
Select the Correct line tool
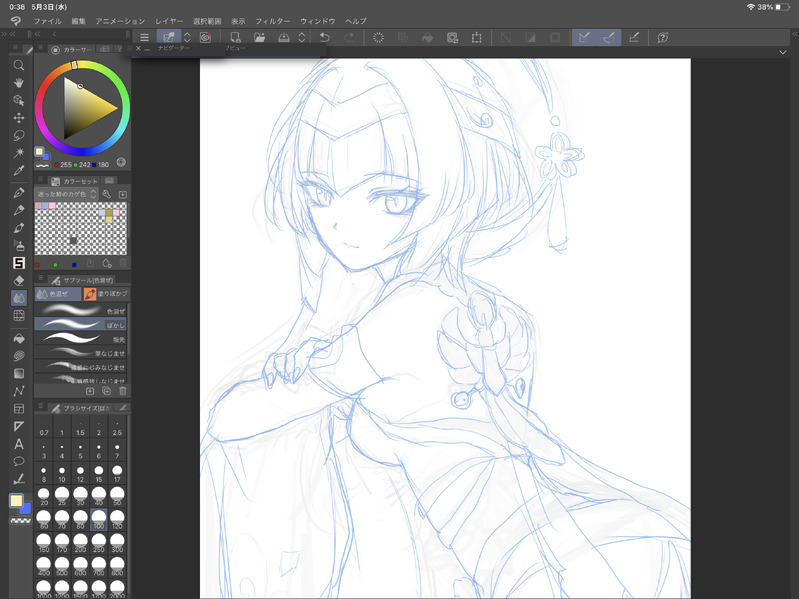click(19, 479)
